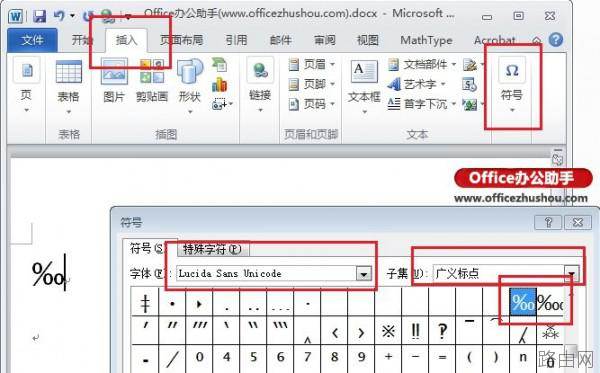Insert clip art with 剪贴画 button
Viewport: 600px width, 373px height.
152,81
